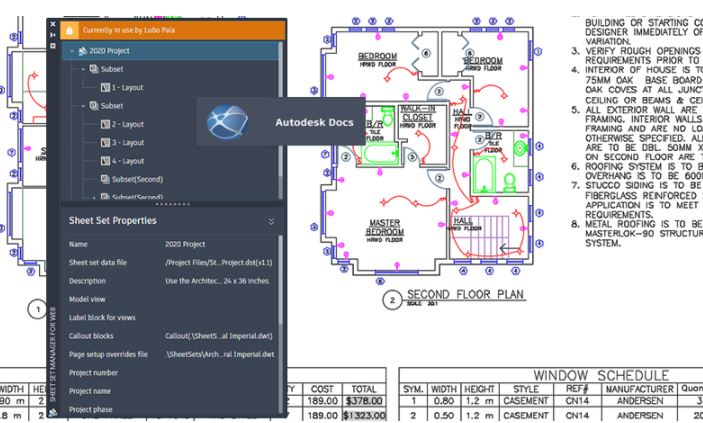Click the sheet icon beside 2 - Layout
Screen dimensions: 703x423
pos(105,124)
